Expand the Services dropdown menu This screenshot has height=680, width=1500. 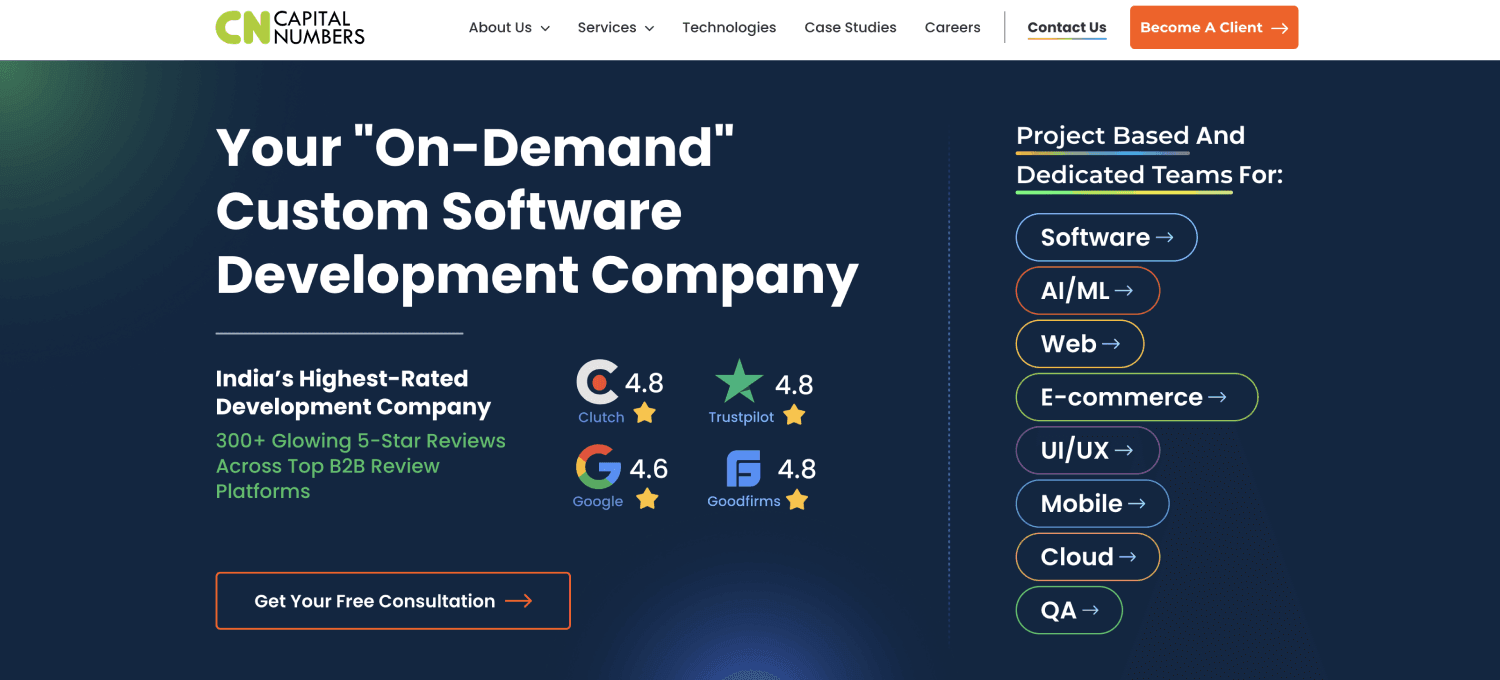(x=615, y=28)
